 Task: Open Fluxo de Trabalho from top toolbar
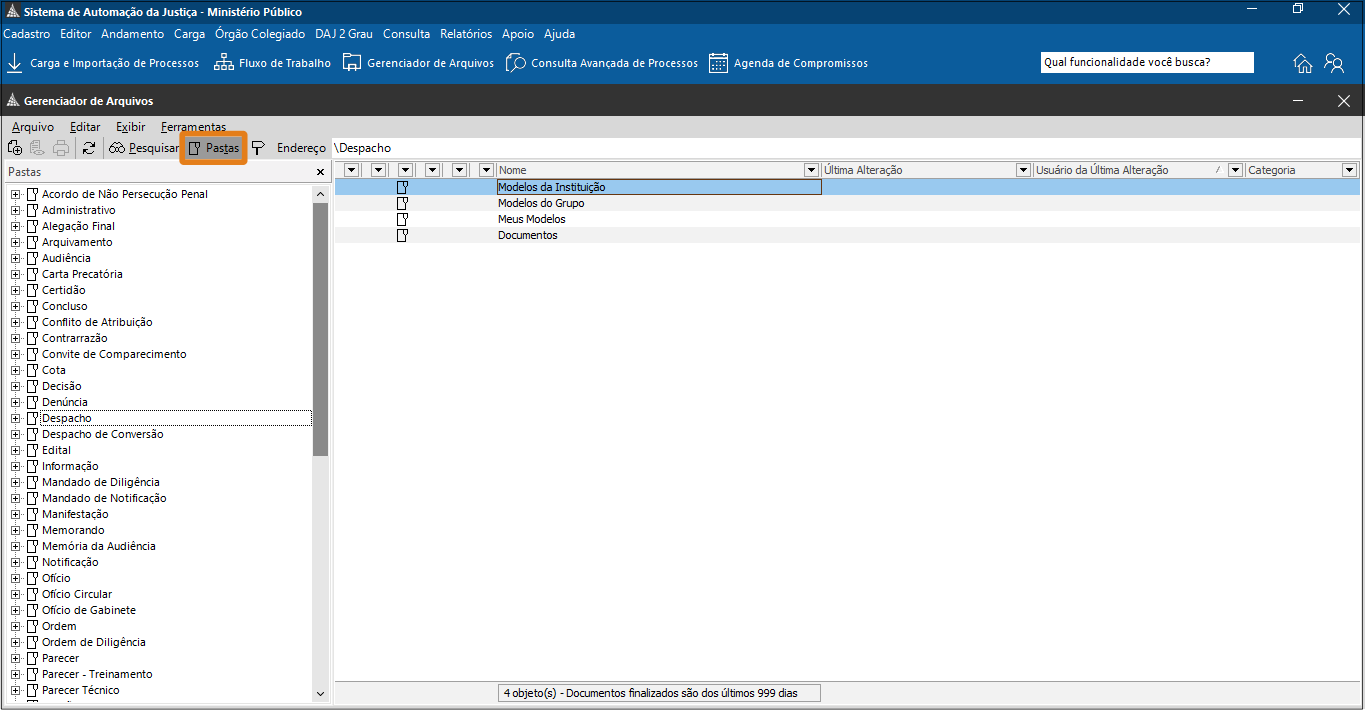pos(273,63)
